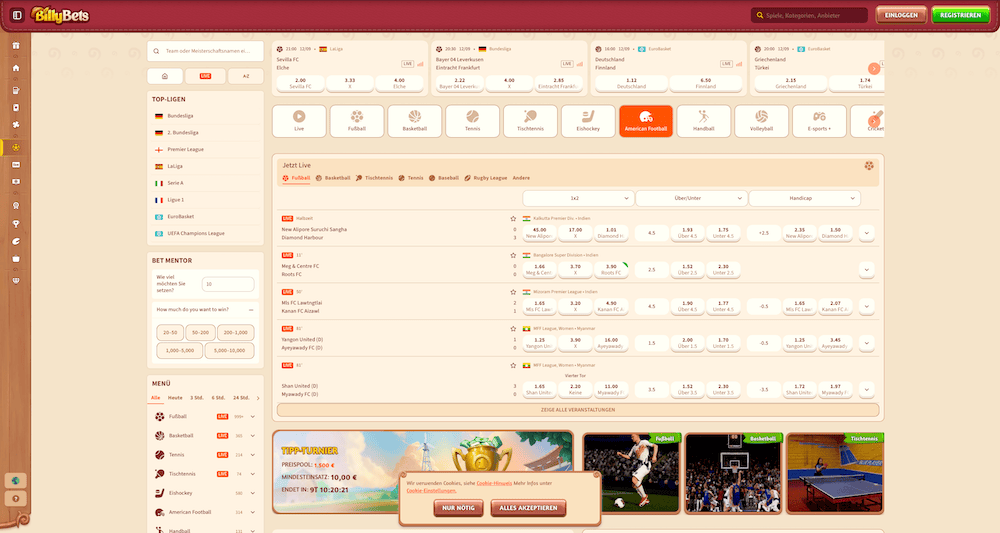This screenshot has width=1000, height=533.
Task: Click Alles Akzeptieren in cookie banner
Action: (x=528, y=508)
